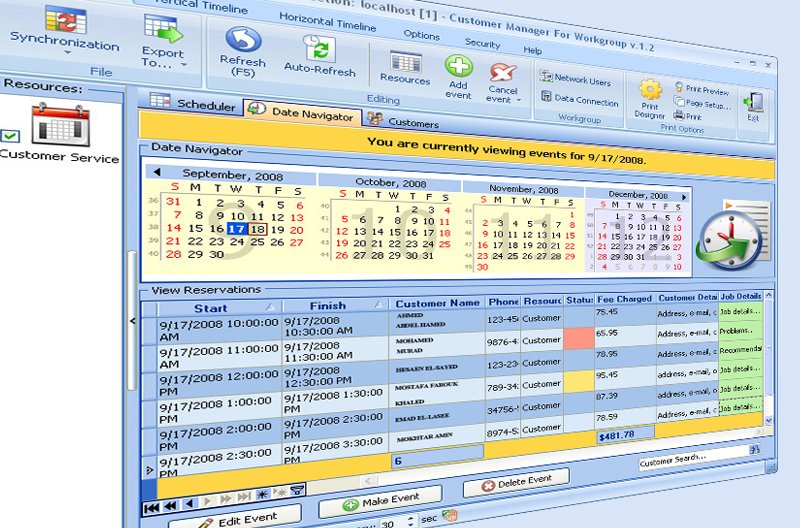Viewport: 800px width, 528px height.
Task: Toggle the Customer Service resource checkbox
Action: click(x=10, y=136)
